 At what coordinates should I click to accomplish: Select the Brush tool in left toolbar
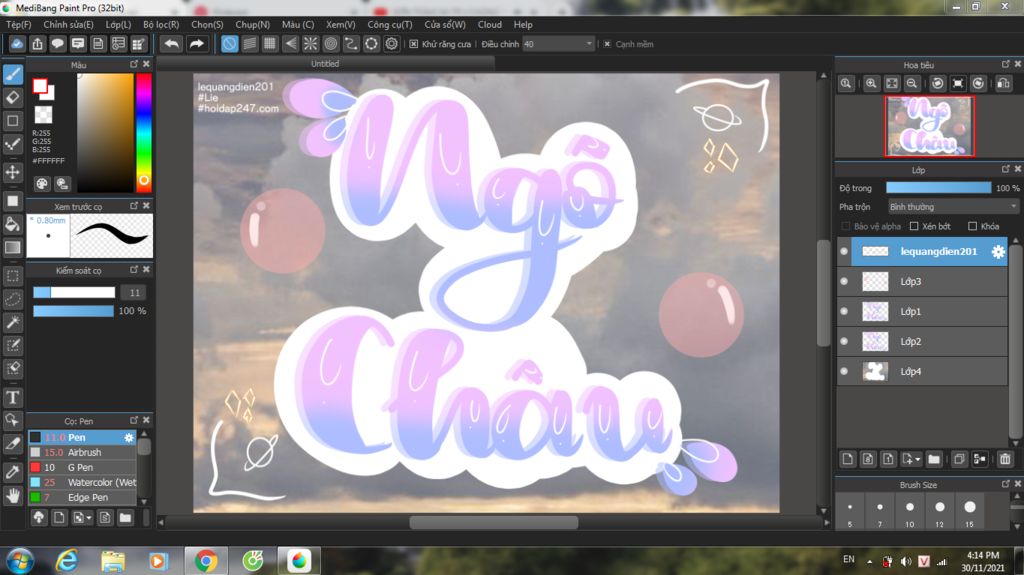click(x=12, y=74)
